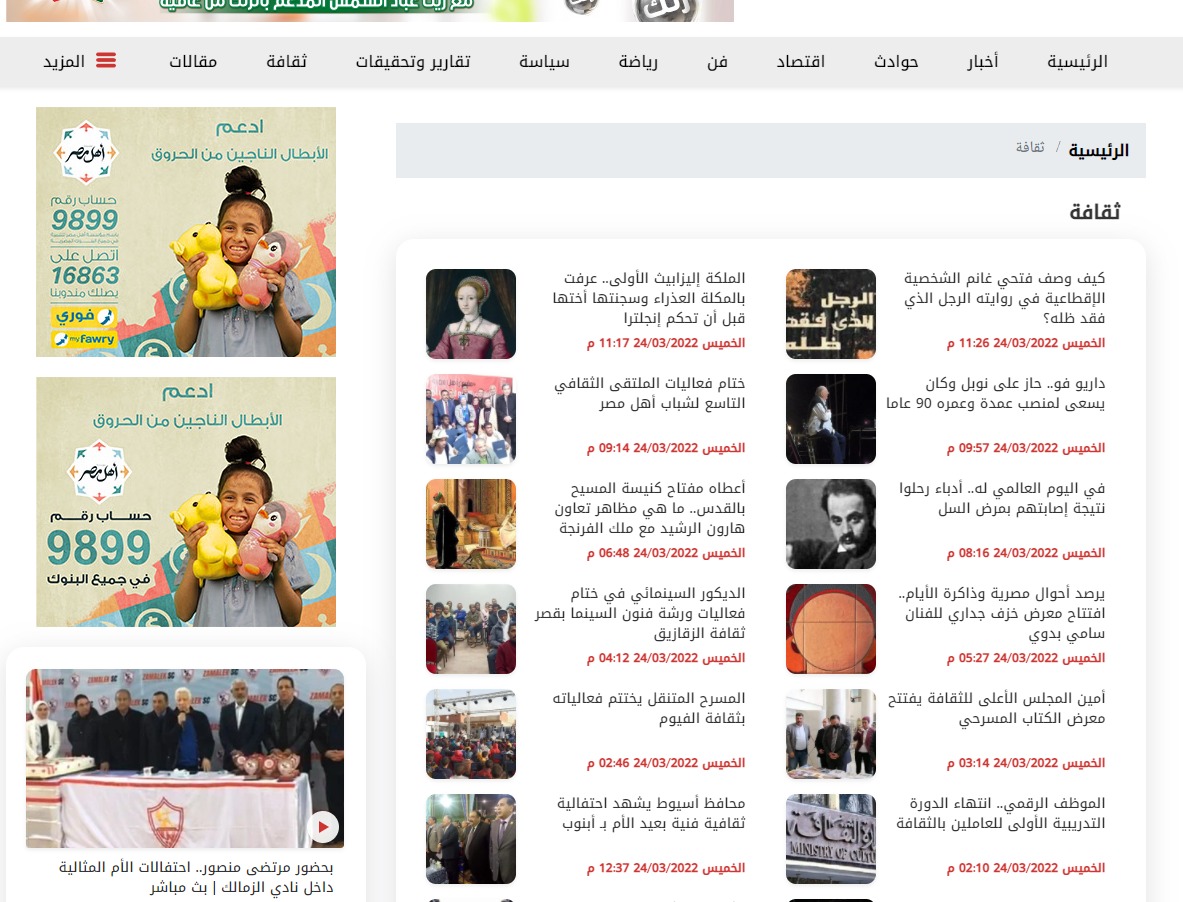Open the ceramic mural exhibition thumbnail
The image size is (1183, 902).
tap(830, 629)
